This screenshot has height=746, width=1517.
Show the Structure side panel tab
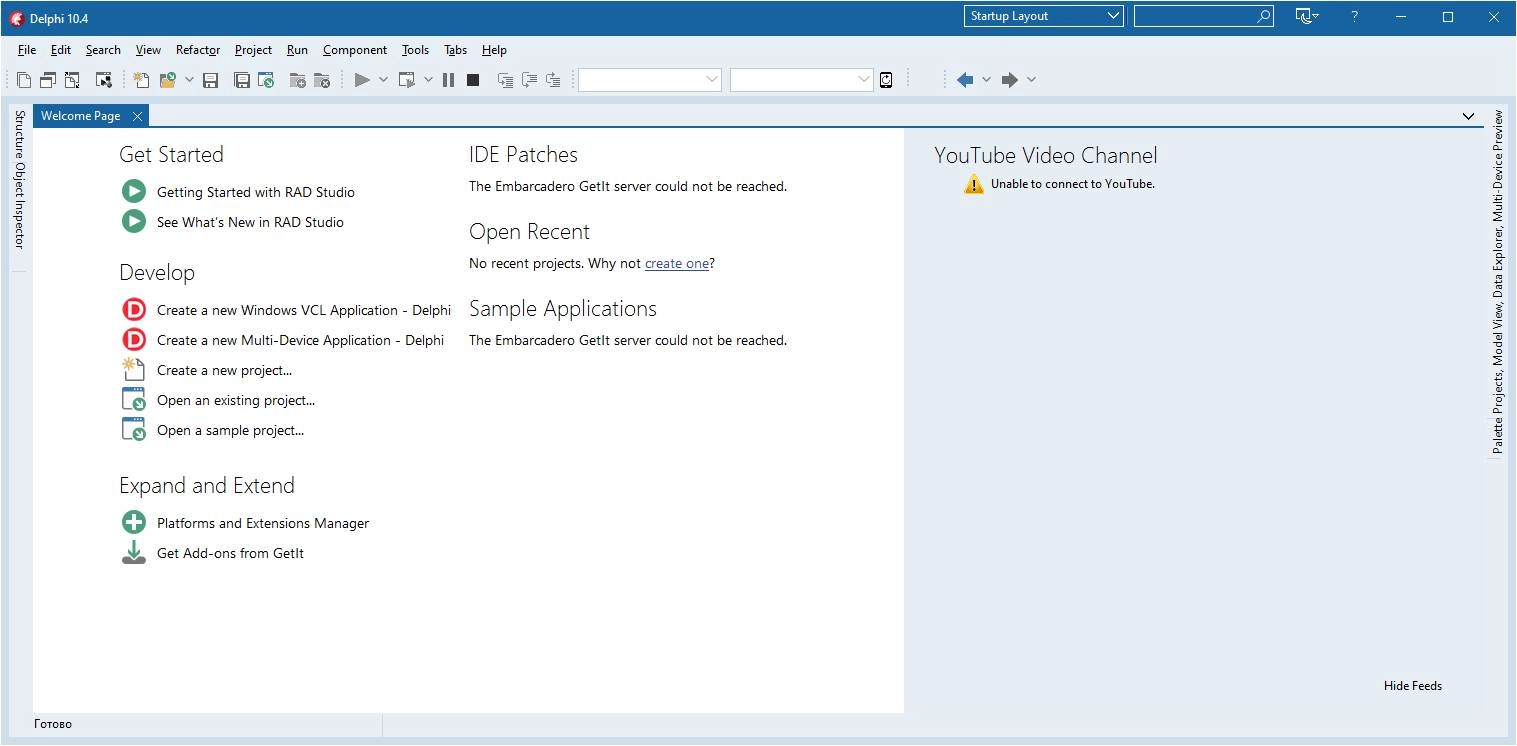[19, 133]
